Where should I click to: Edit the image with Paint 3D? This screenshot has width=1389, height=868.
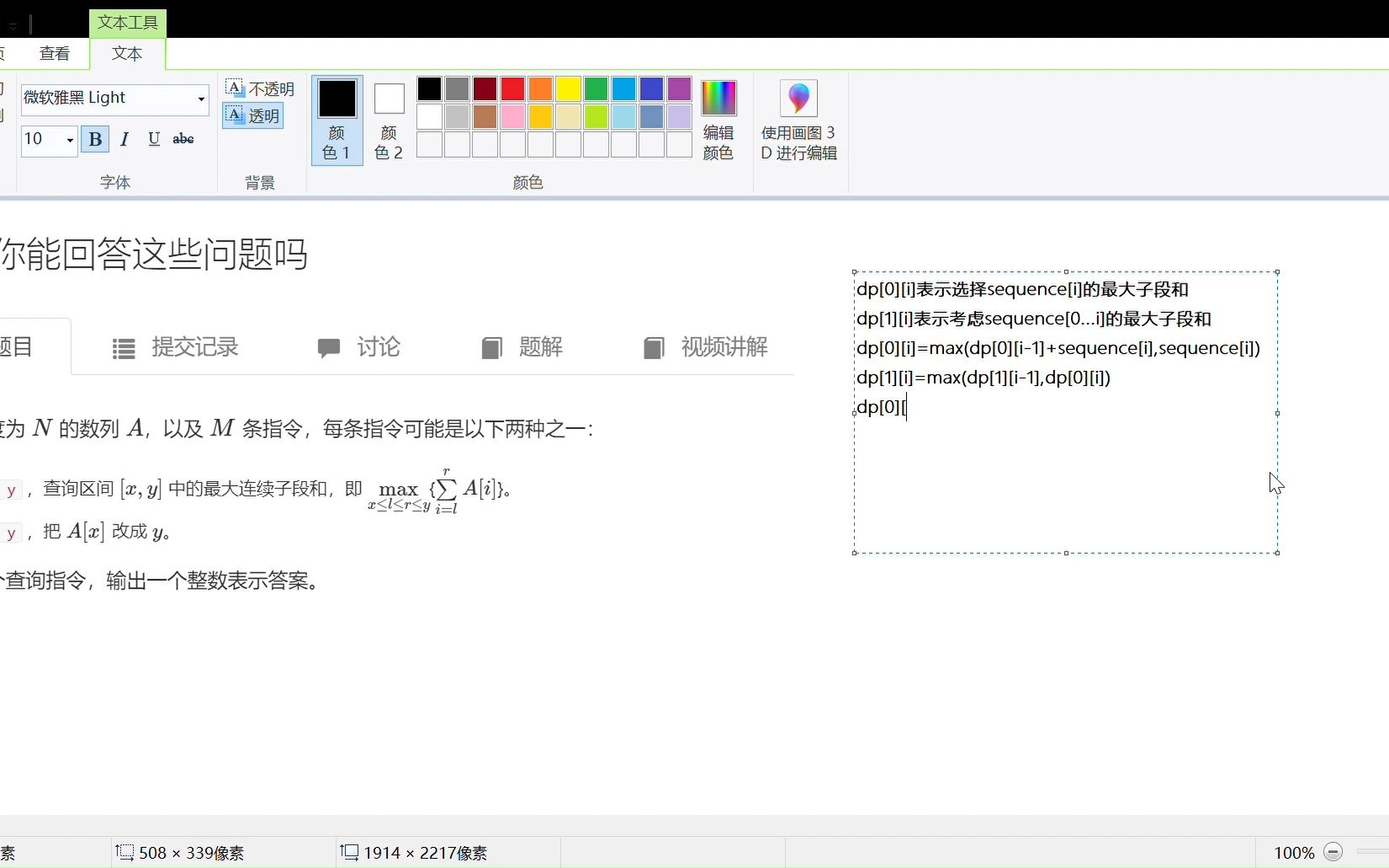click(x=798, y=118)
